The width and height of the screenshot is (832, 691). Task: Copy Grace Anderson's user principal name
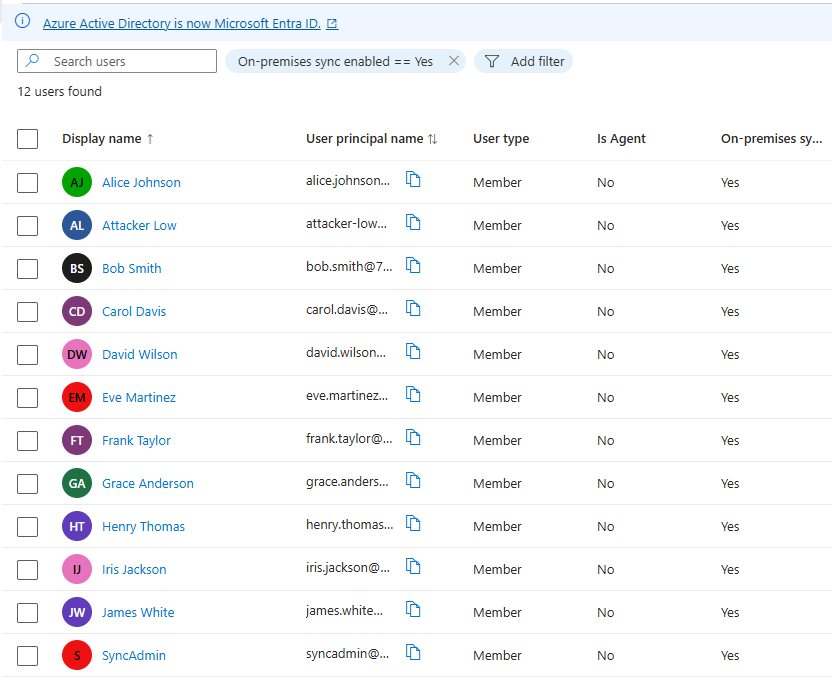point(413,480)
